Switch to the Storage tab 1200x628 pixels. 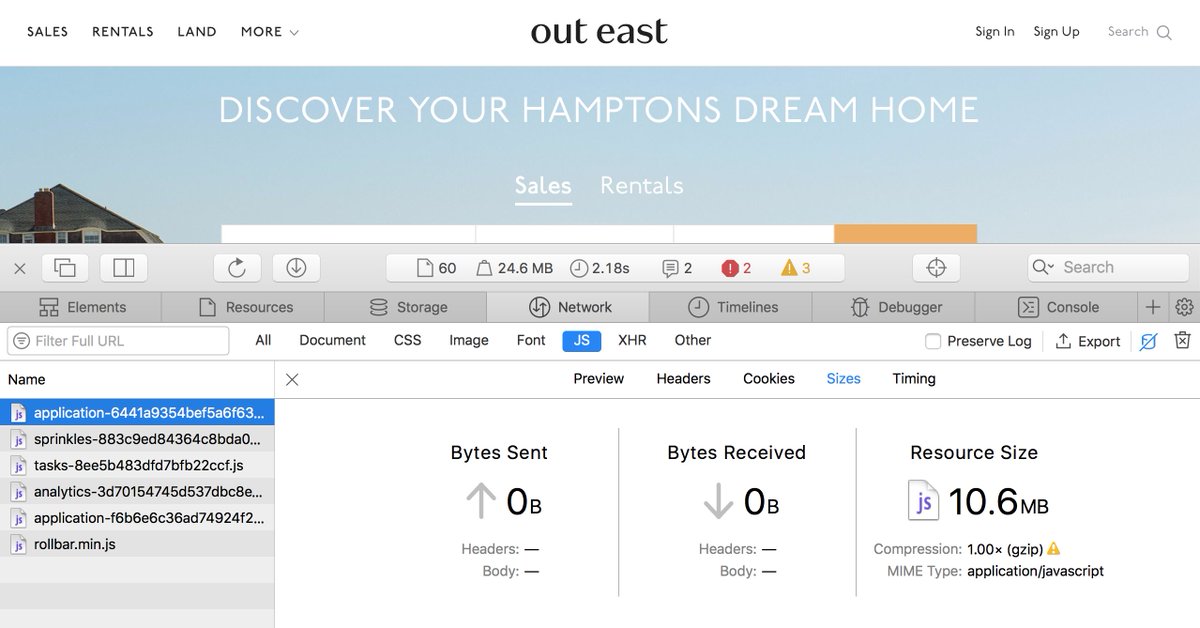pos(406,307)
